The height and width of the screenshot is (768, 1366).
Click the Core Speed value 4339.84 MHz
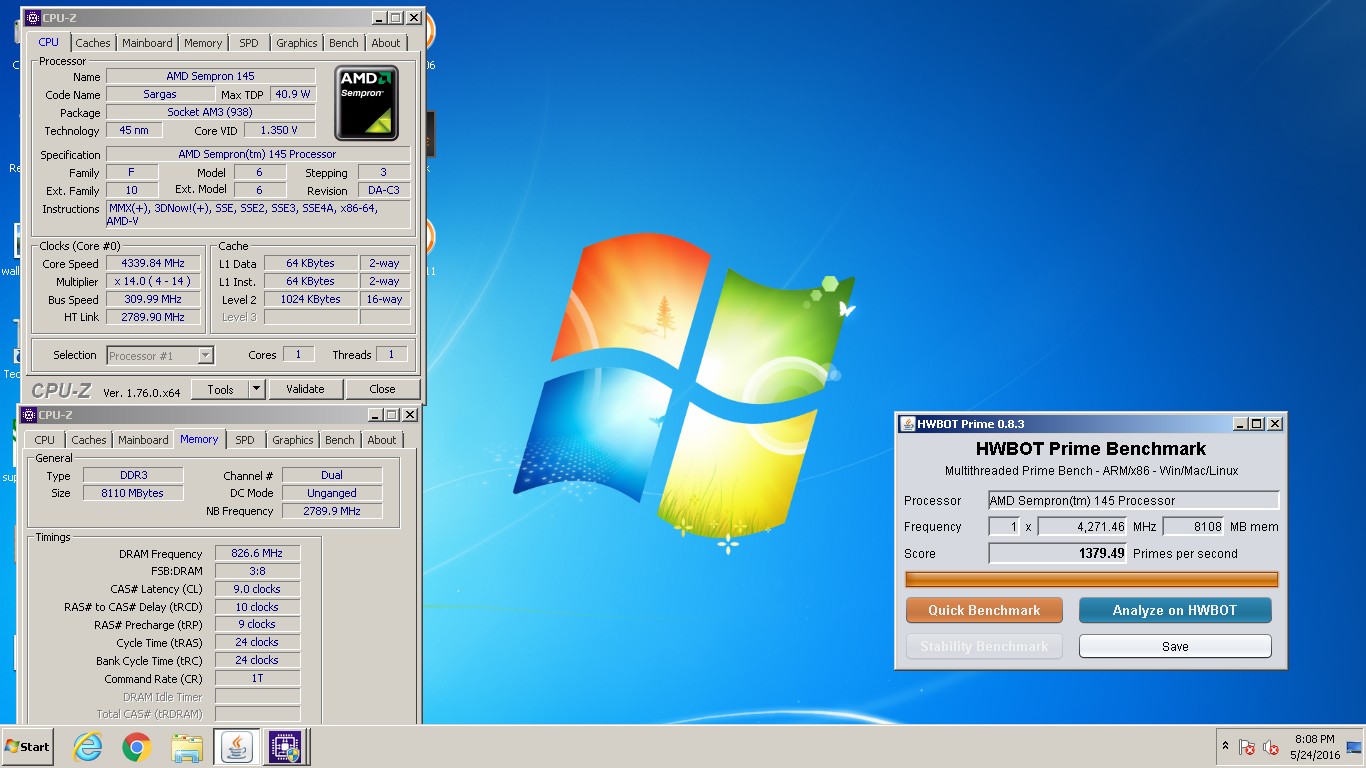point(153,264)
